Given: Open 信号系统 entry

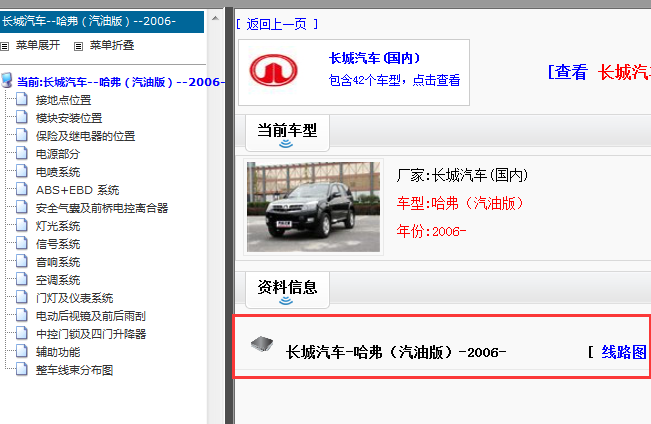Looking at the screenshot, I should click(58, 244).
